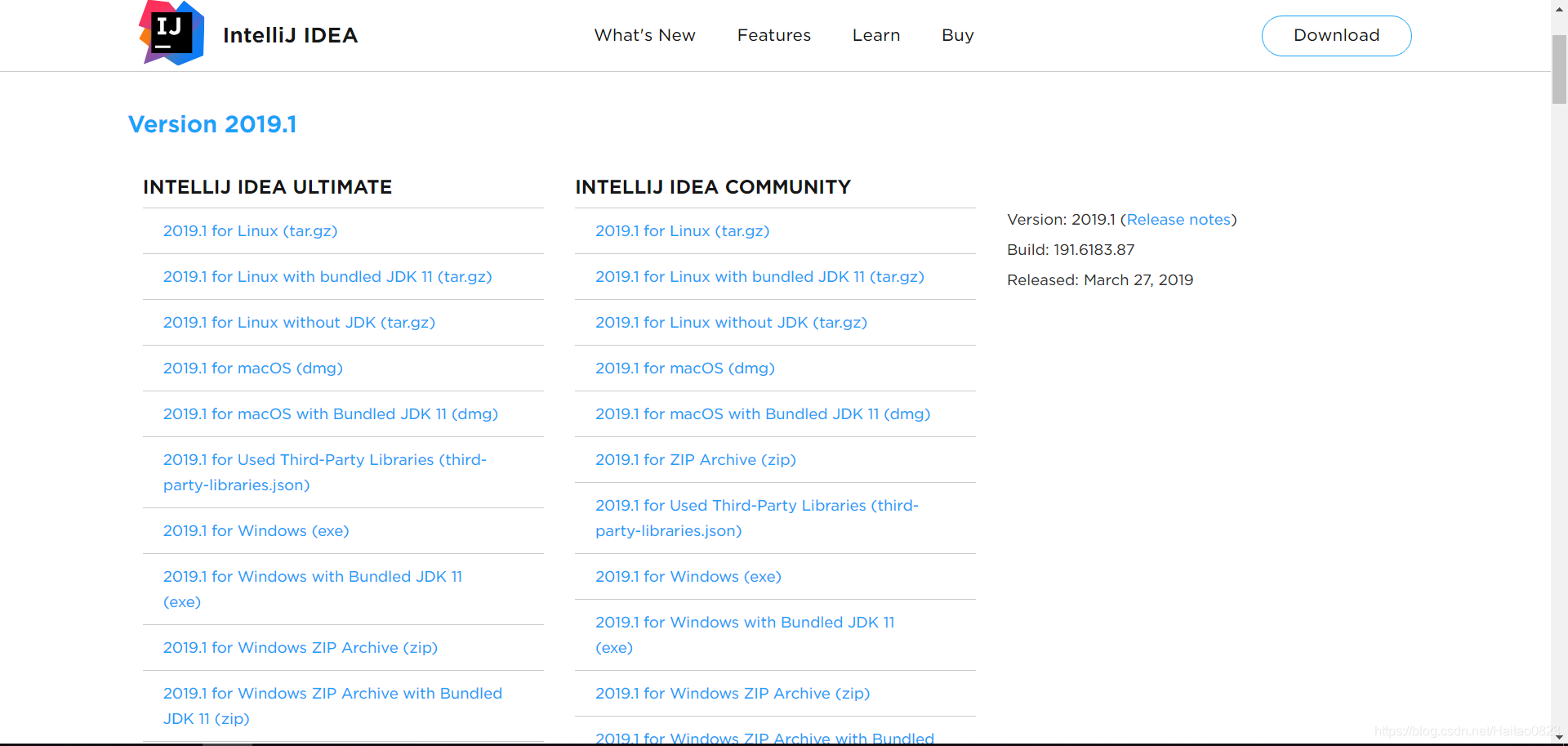
Task: Download Community Linux without JDK (tar.gz)
Action: (731, 323)
